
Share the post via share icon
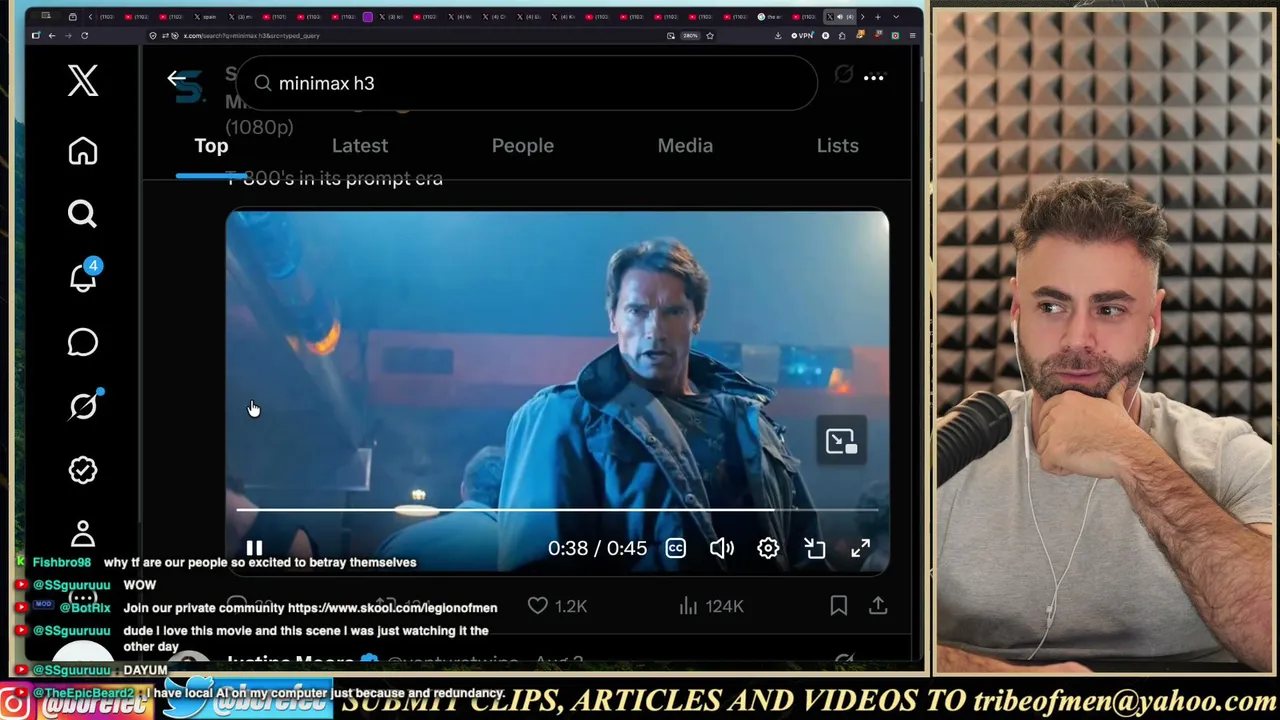(878, 605)
